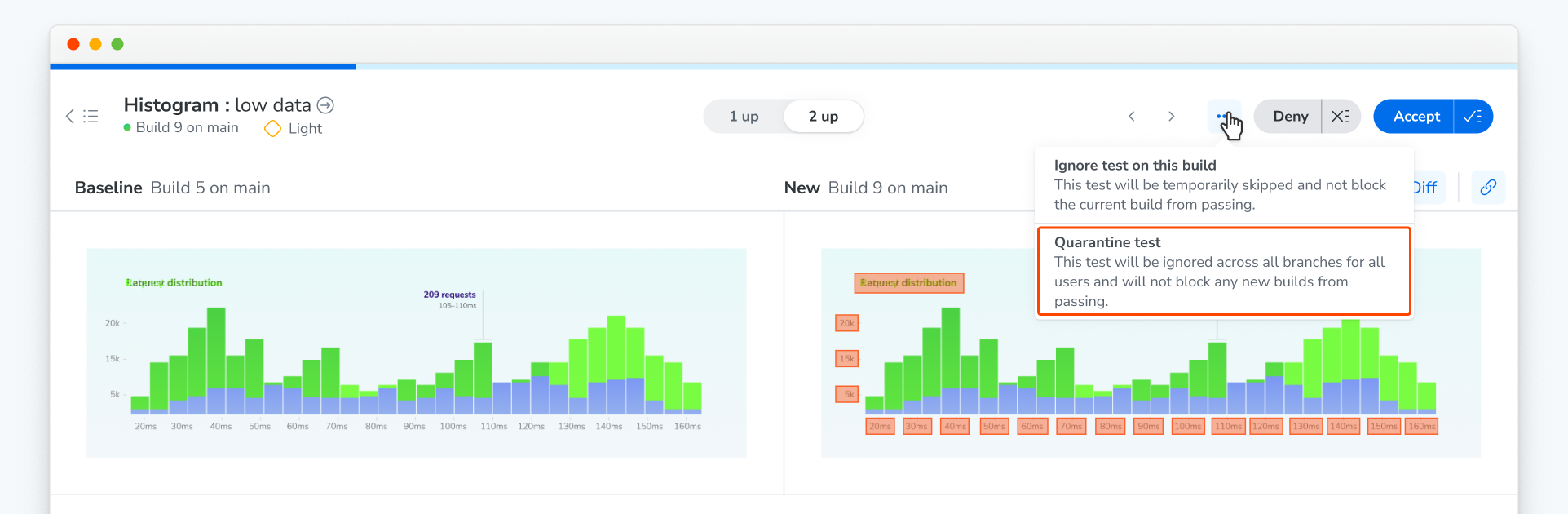
Task: Click the blue progress bar at top
Action: click(203, 67)
